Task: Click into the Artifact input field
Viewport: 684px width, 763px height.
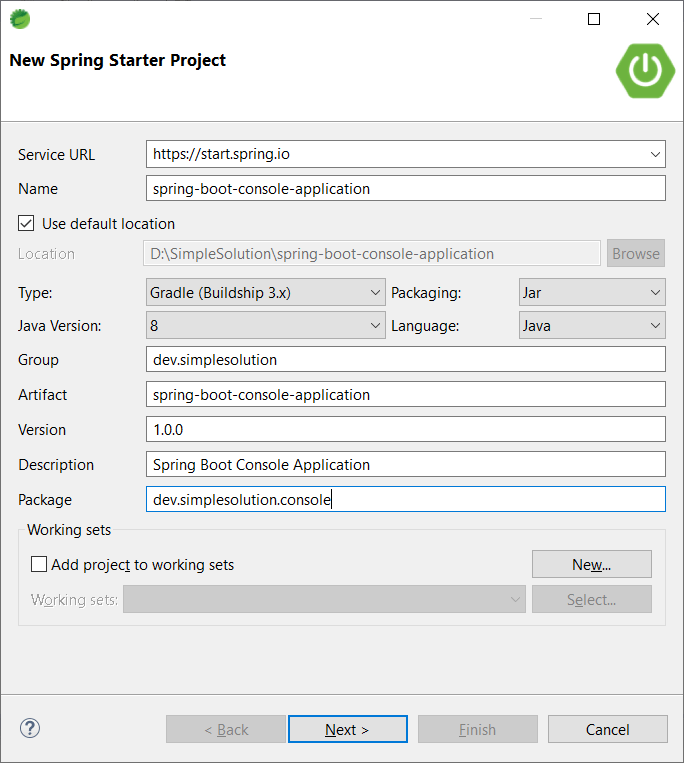Action: 406,395
